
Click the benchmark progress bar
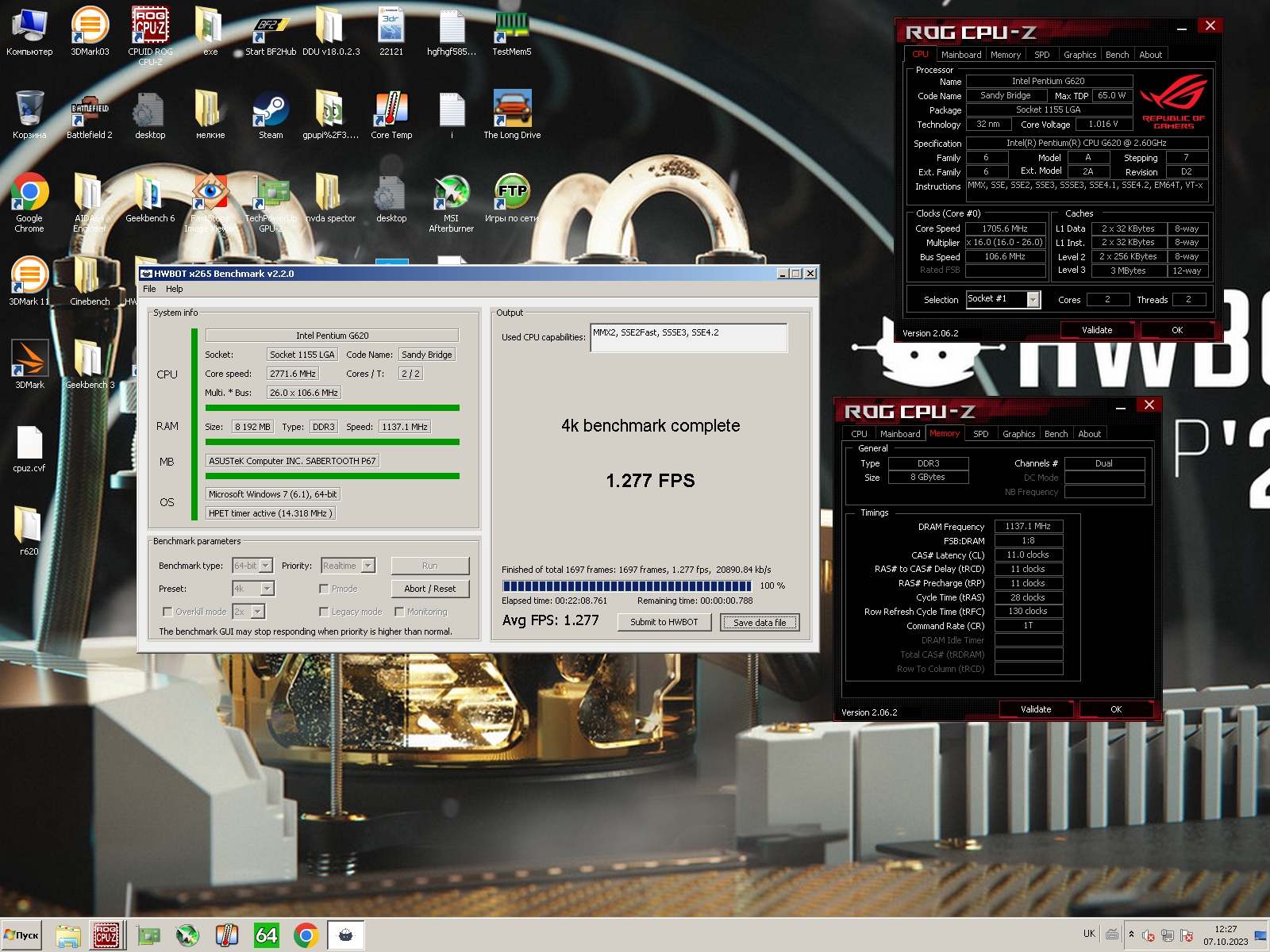click(626, 586)
